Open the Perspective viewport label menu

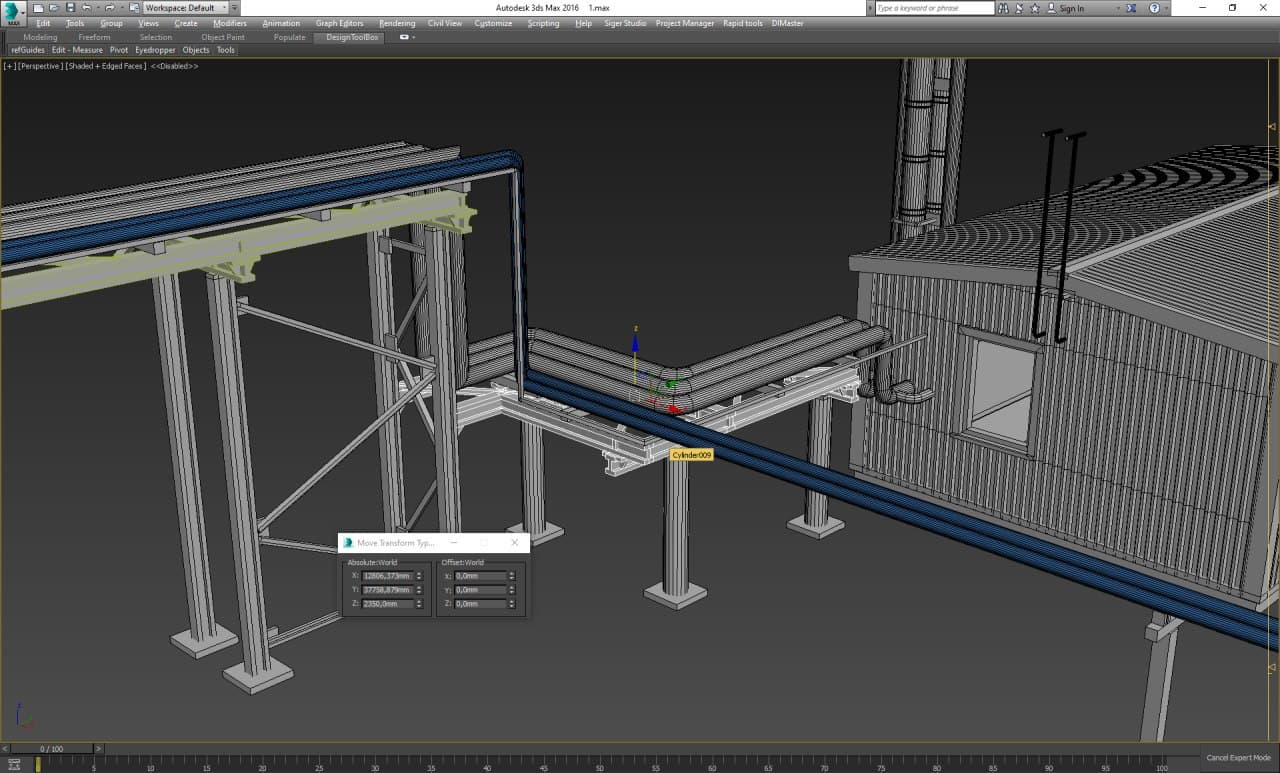40,66
